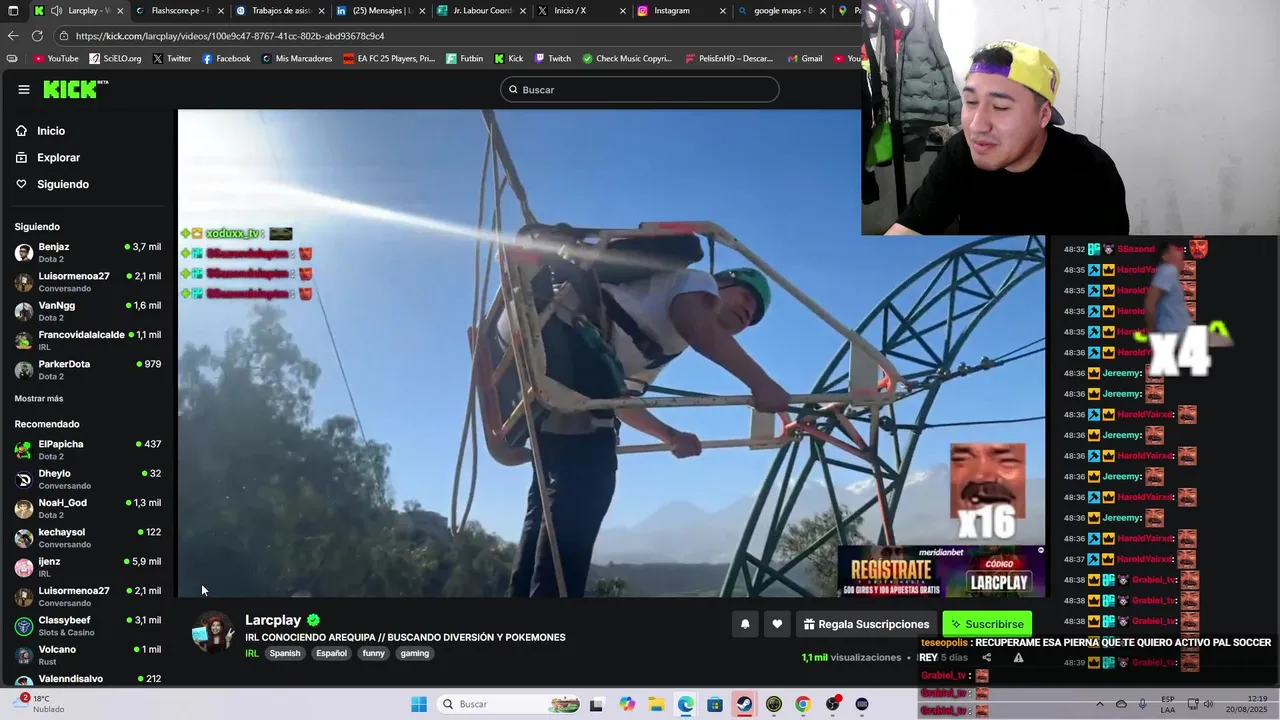Open Classybeef recommended channel
Screen dimensions: 1280x720
pos(88,625)
